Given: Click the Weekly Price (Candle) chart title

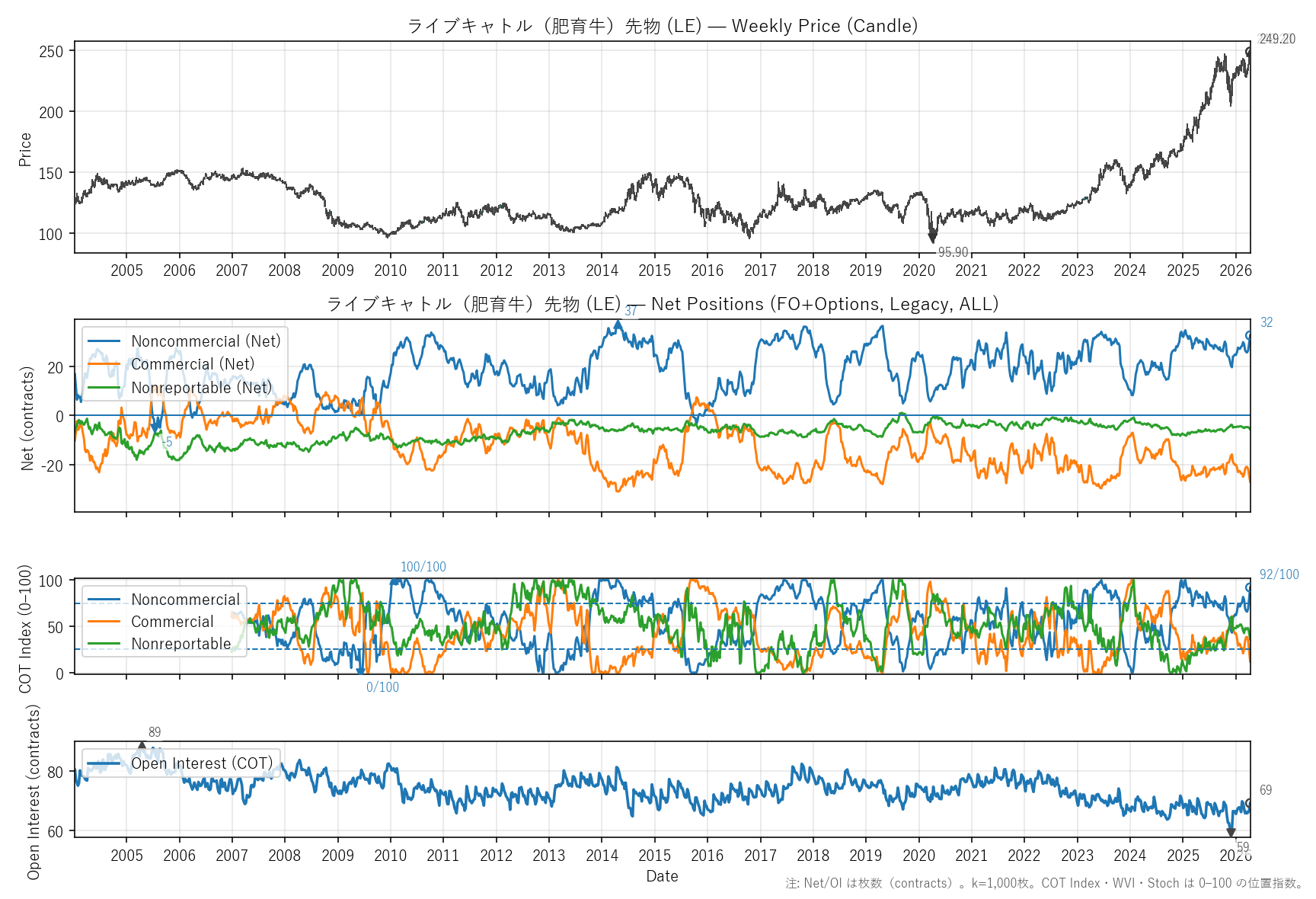Looking at the screenshot, I should click(662, 26).
